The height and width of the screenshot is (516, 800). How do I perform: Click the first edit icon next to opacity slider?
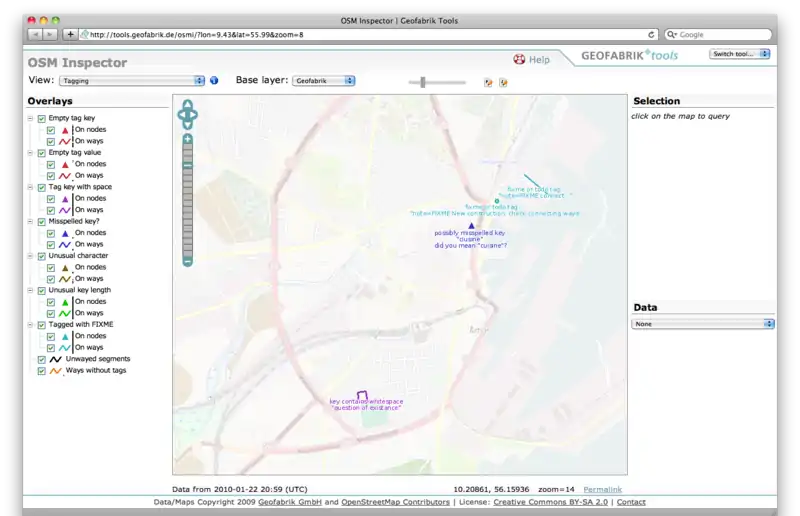click(x=488, y=82)
